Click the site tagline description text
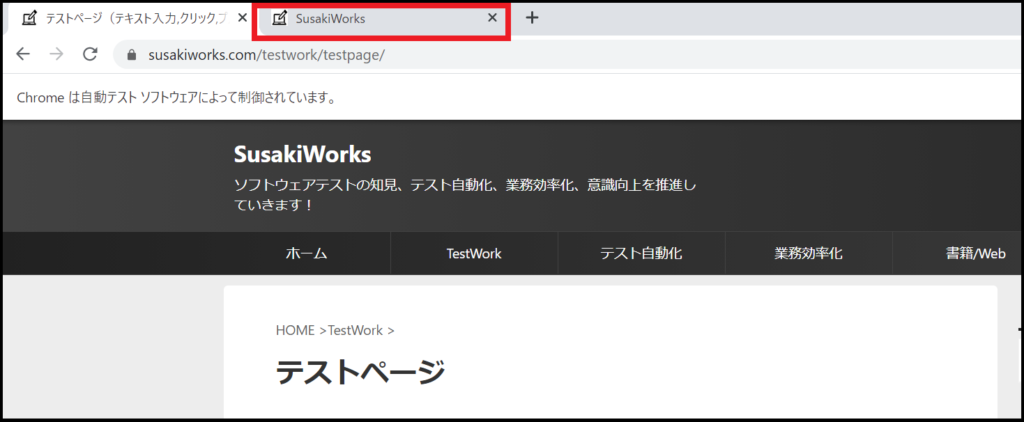Image resolution: width=1024 pixels, height=422 pixels. [465, 195]
